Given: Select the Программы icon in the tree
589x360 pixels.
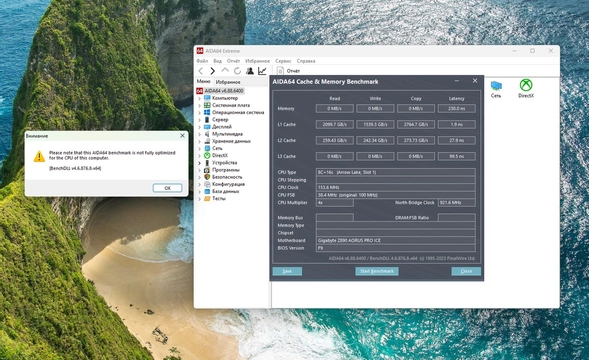Looking at the screenshot, I should (207, 170).
